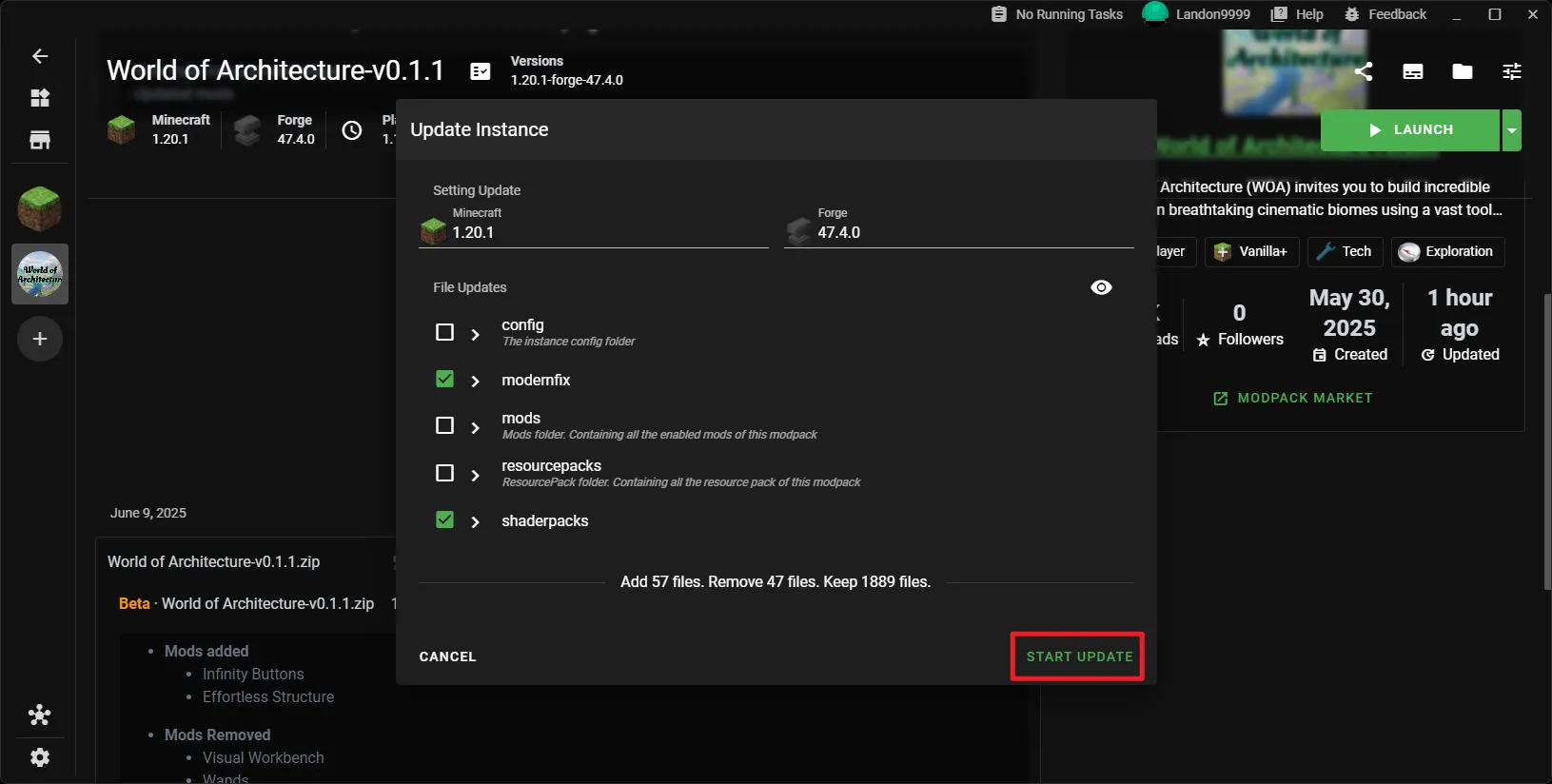Expand the shaderpacks chevron
This screenshot has width=1552, height=784.
(475, 521)
